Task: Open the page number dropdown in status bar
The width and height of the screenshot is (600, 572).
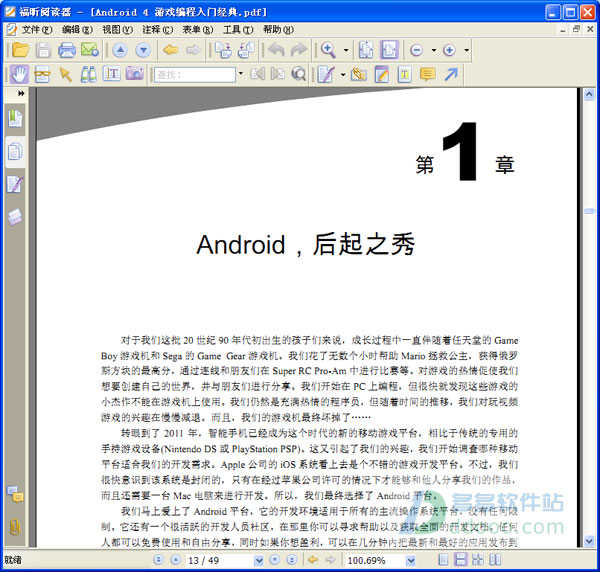Action: pyautogui.click(x=259, y=561)
